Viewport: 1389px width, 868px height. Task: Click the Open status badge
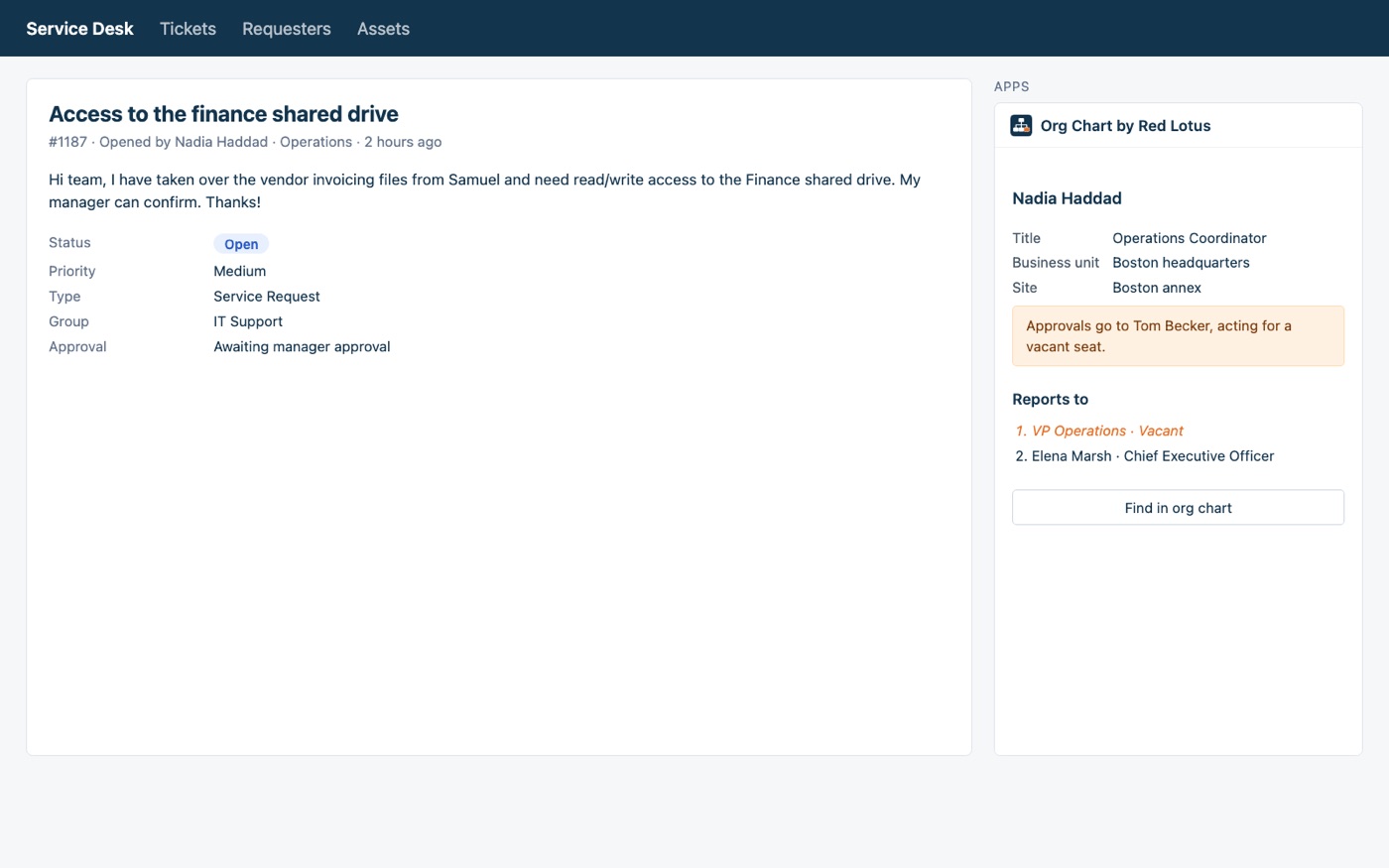pyautogui.click(x=241, y=244)
